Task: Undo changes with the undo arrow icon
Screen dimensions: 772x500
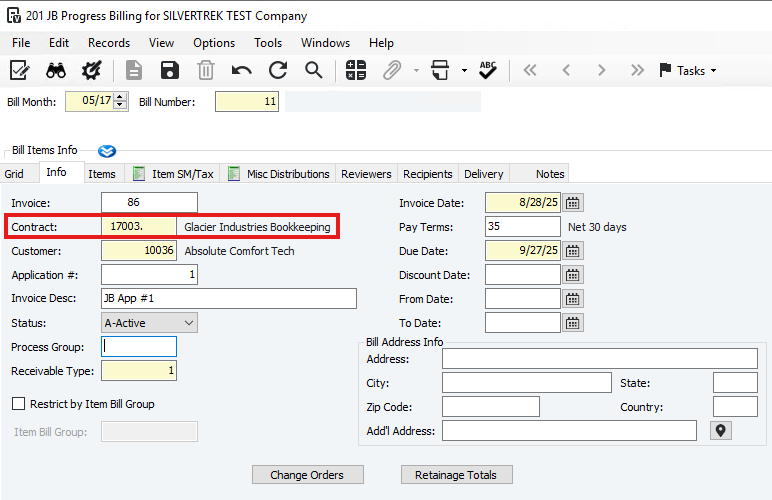Action: tap(242, 70)
